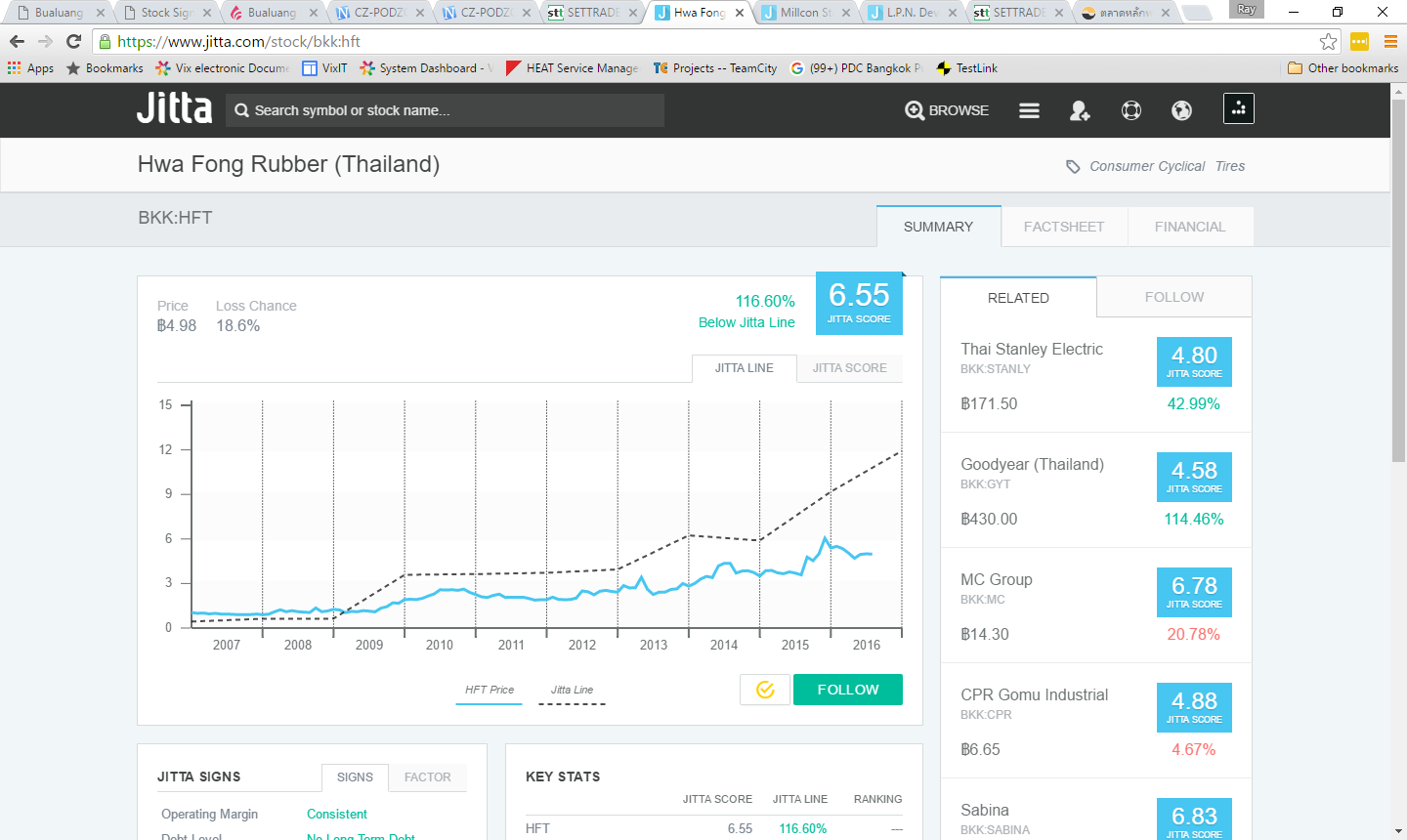Click the 'Hwa Fong Rubber (Thailand)' title
Image resolution: width=1407 pixels, height=840 pixels.
[x=288, y=164]
